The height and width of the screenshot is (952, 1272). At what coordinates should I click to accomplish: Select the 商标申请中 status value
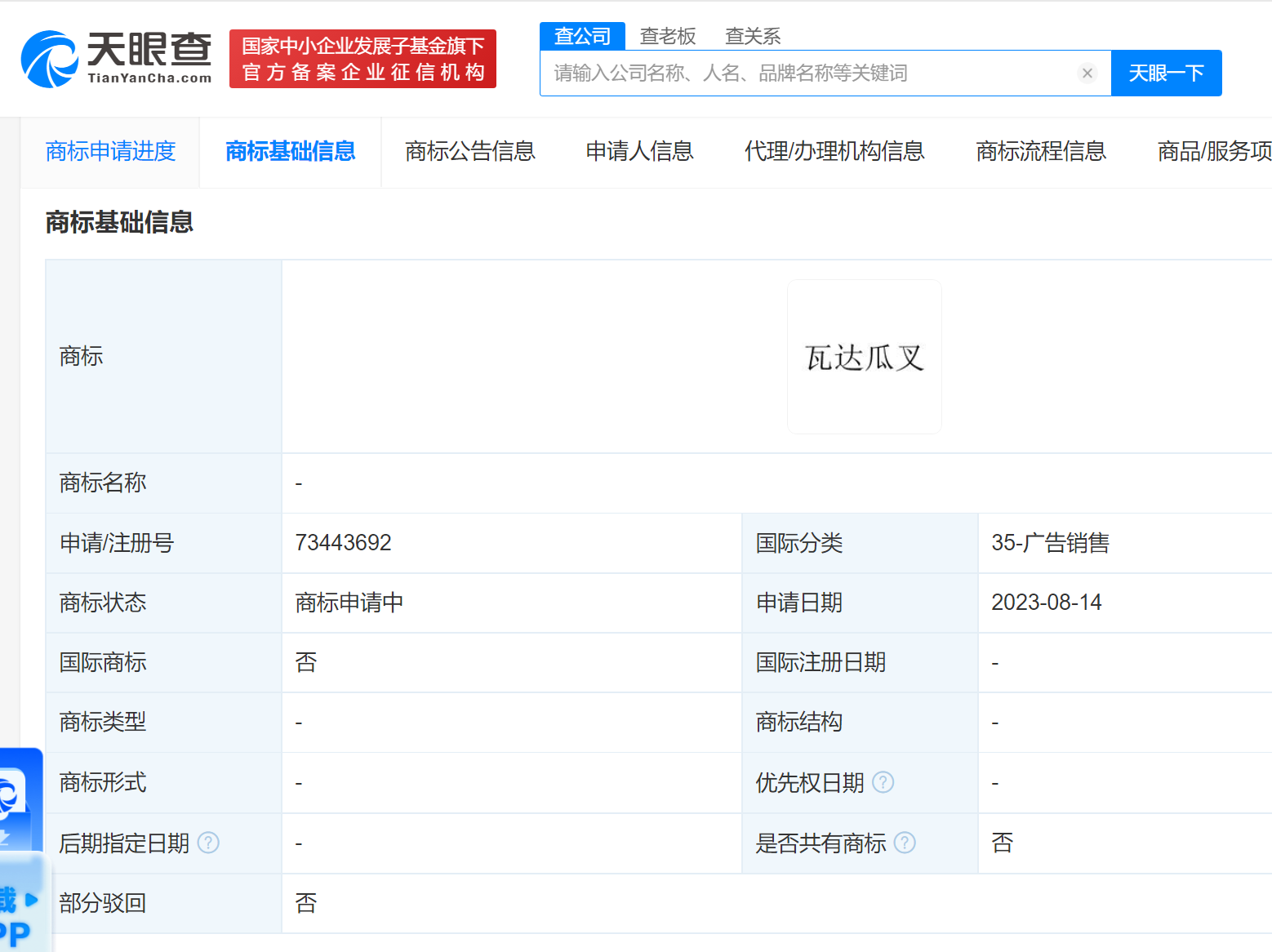pos(349,603)
